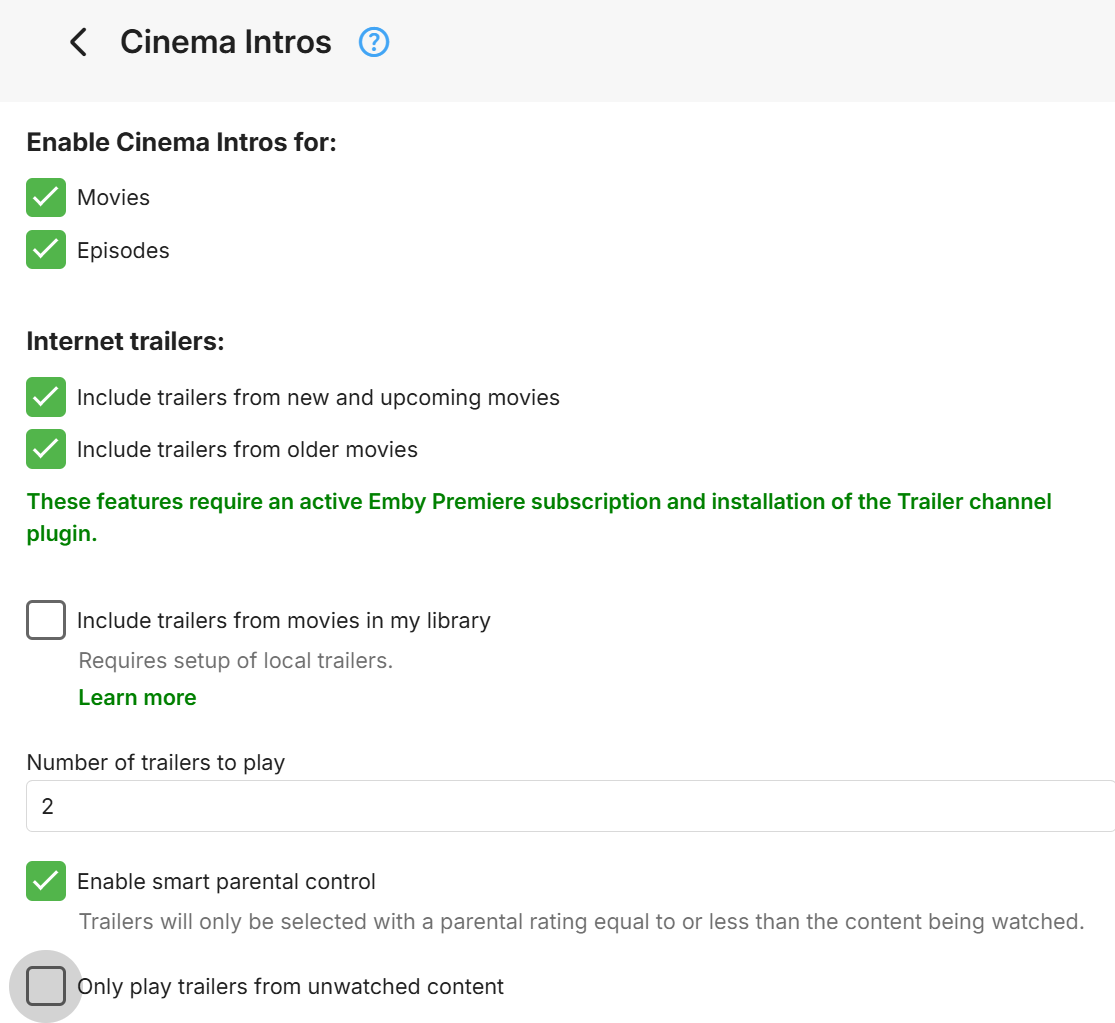This screenshot has height=1023, width=1115.
Task: Enable trailers from movies in my library
Action: click(46, 620)
